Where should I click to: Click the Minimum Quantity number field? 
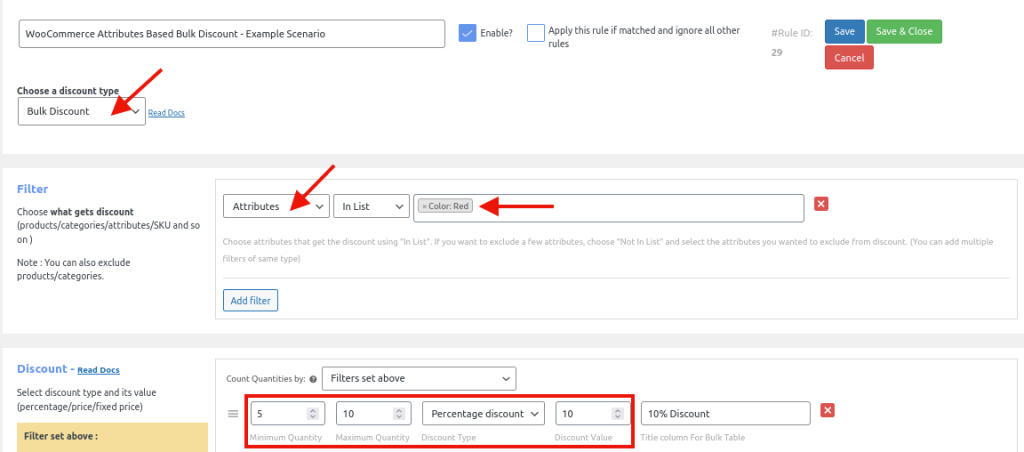279,413
